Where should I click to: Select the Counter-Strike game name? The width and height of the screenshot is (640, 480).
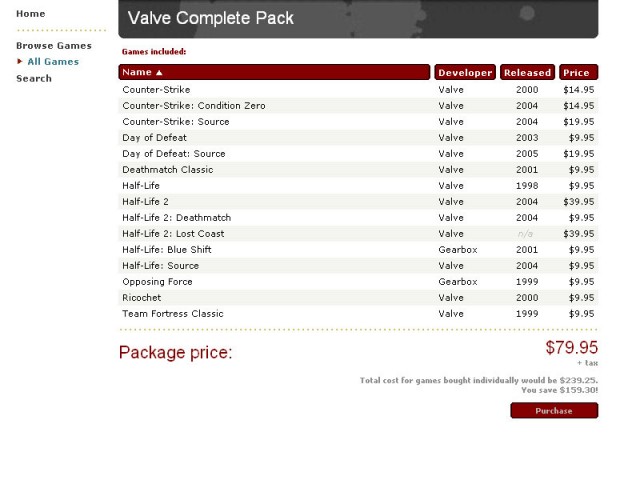click(156, 90)
